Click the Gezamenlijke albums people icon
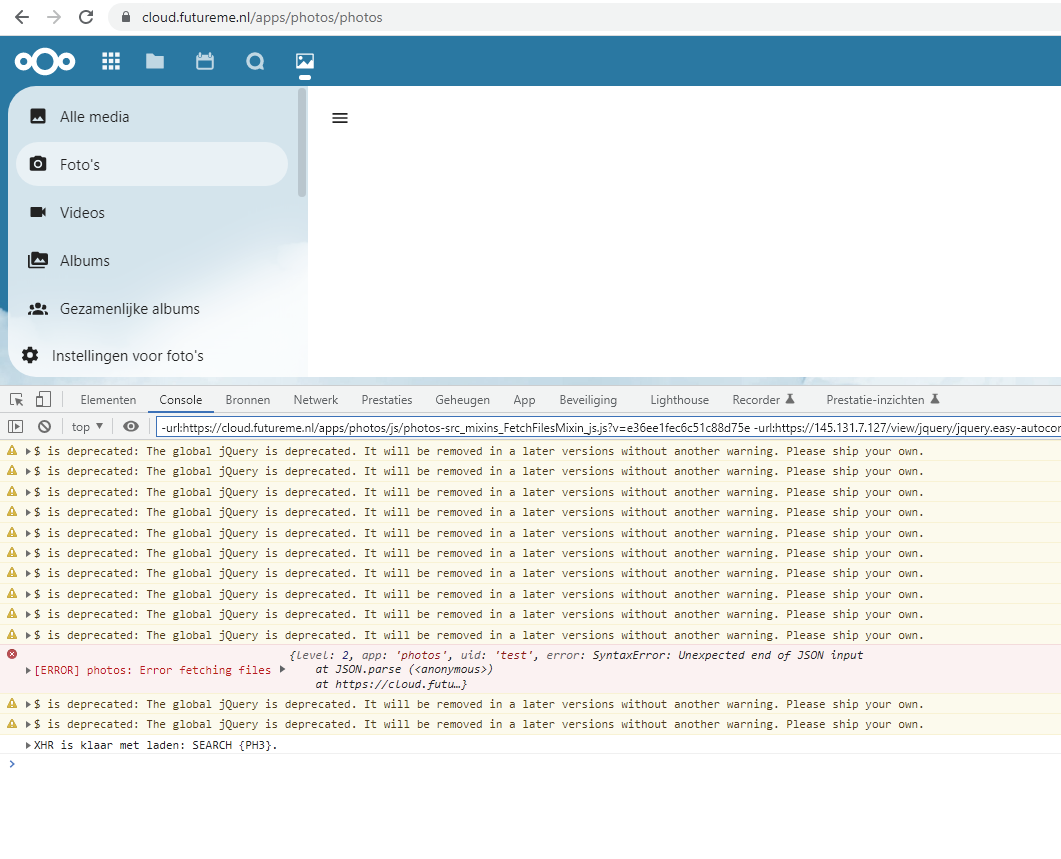This screenshot has height=859, width=1061. [38, 309]
